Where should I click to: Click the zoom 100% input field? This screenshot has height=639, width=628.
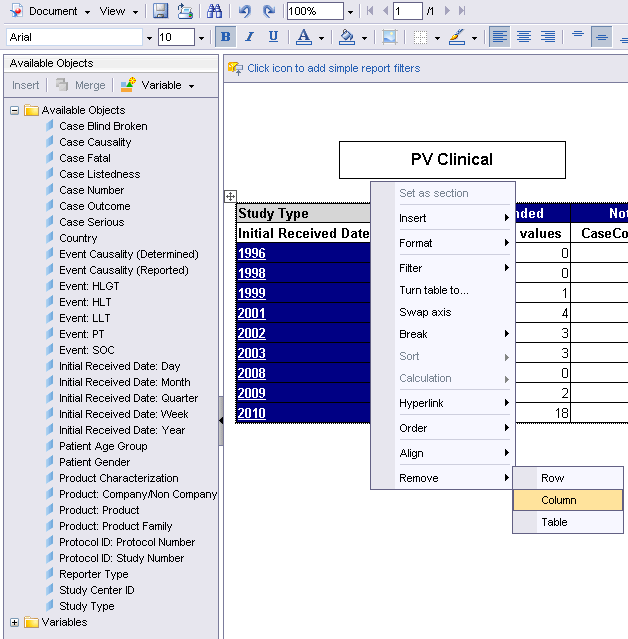point(315,11)
